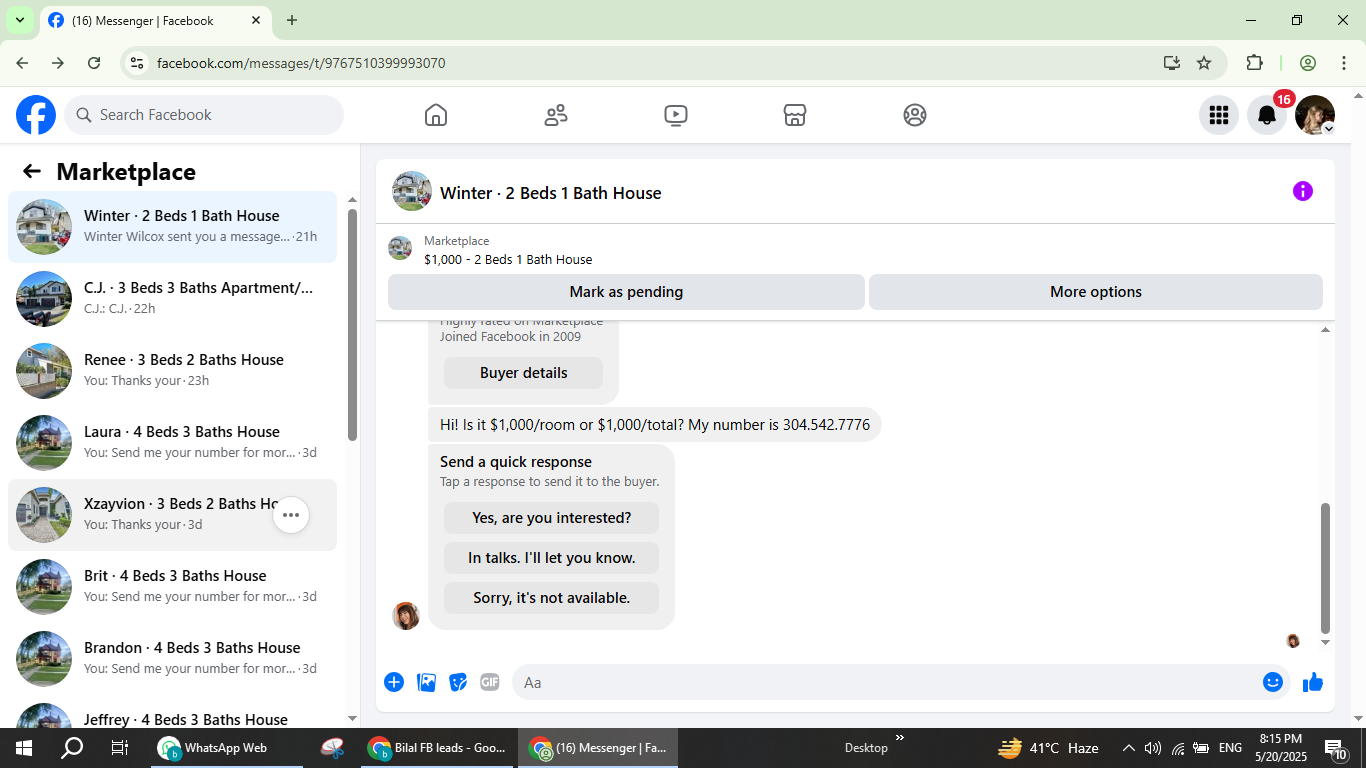This screenshot has height=768, width=1366.
Task: Open the browser extensions puzzle icon
Action: [x=1254, y=63]
